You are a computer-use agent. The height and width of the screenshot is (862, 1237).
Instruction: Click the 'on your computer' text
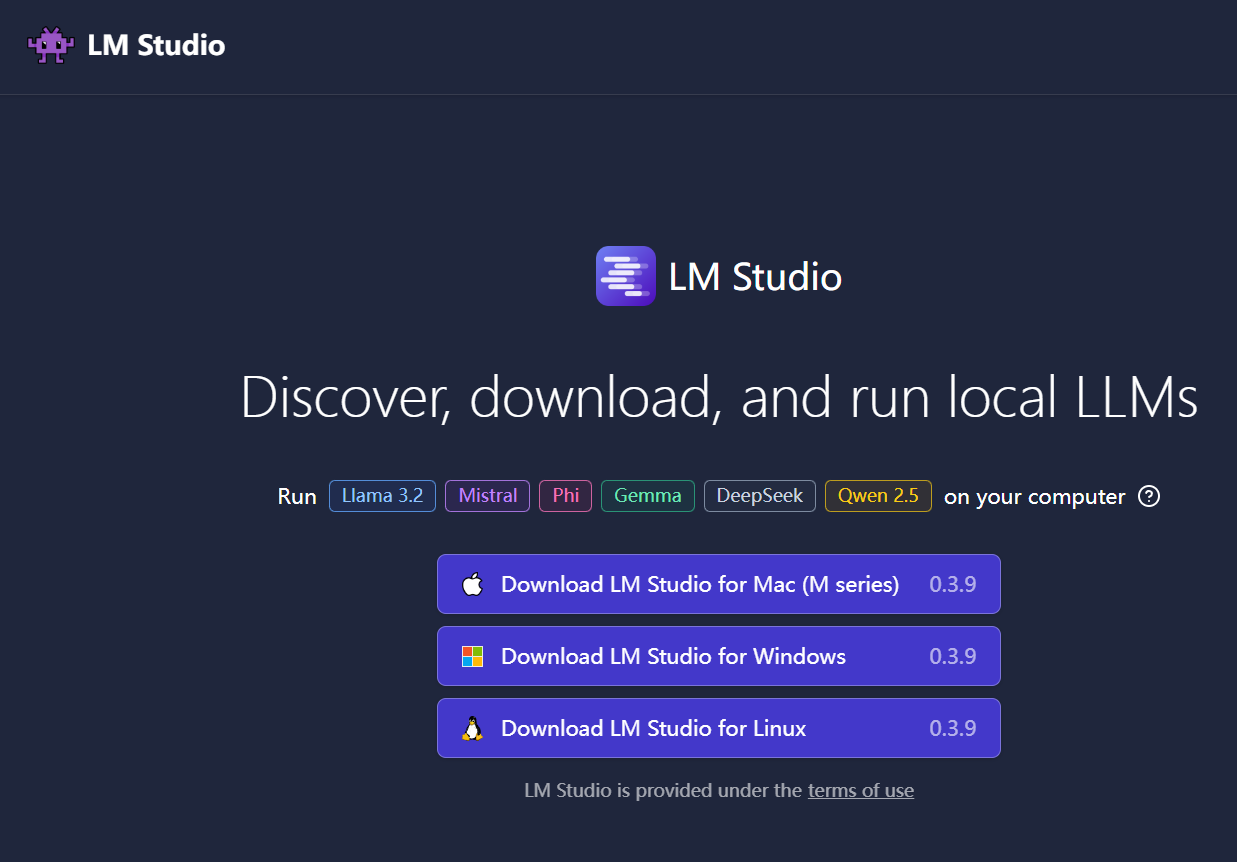click(x=1035, y=497)
